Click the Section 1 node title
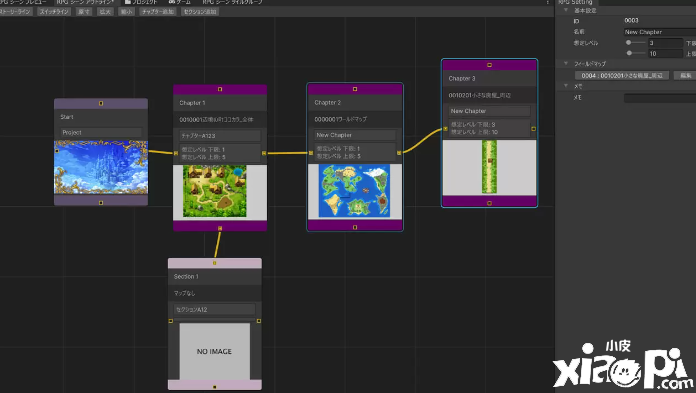Viewport: 696px width, 393px height. [x=186, y=276]
